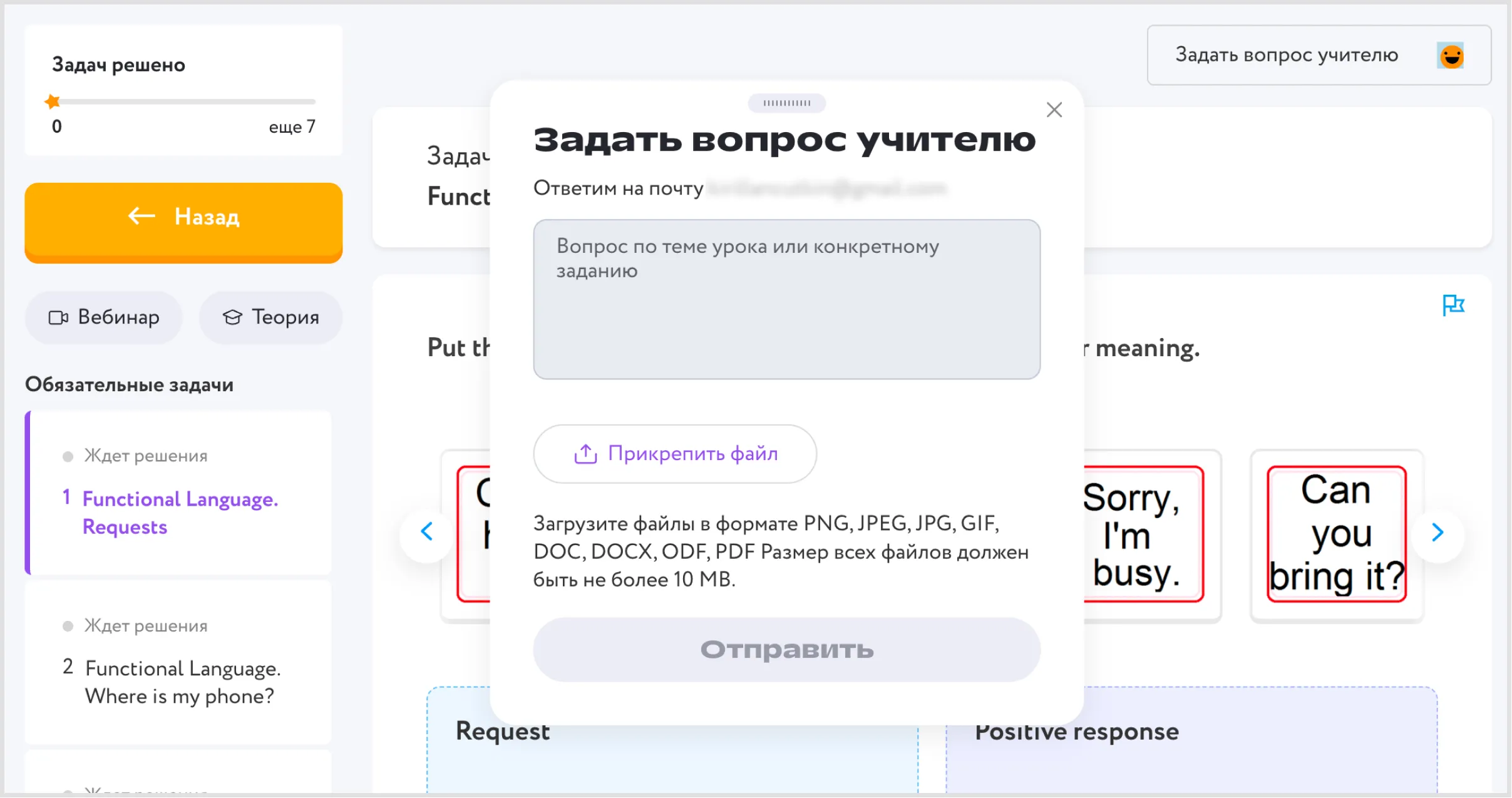Click inside the question text area

click(786, 299)
